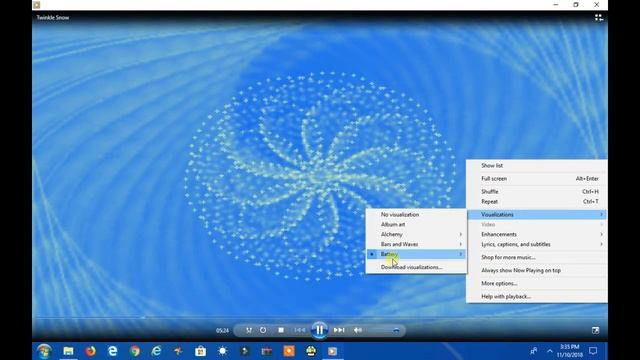Stop playback with the square stop button

click(281, 330)
